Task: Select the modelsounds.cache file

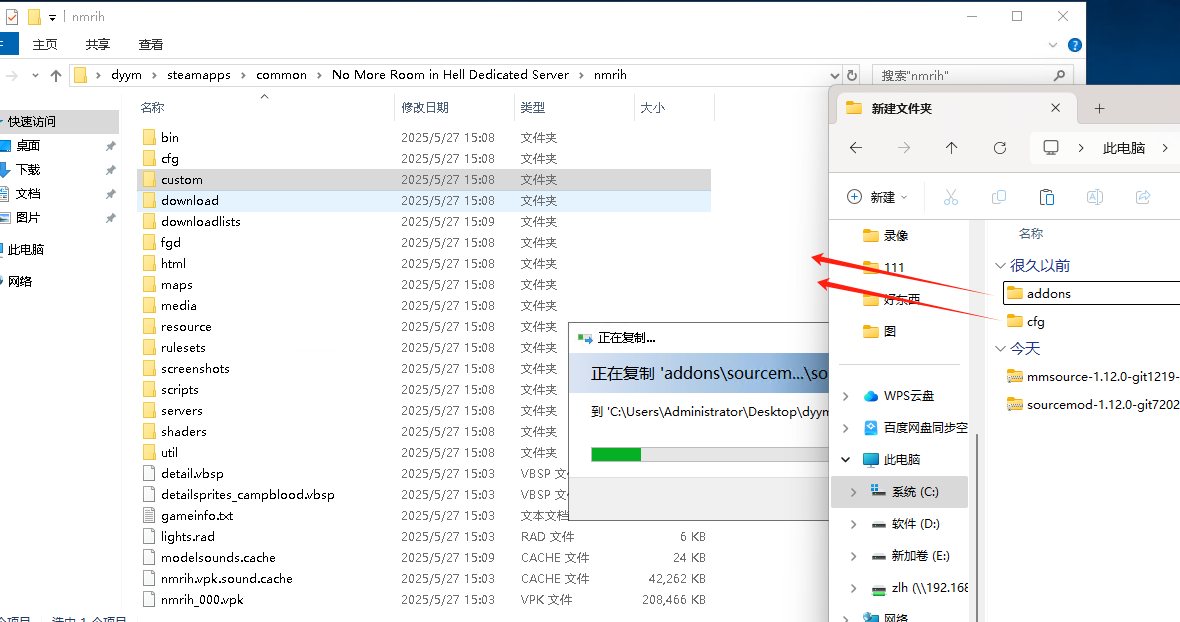Action: (x=217, y=557)
